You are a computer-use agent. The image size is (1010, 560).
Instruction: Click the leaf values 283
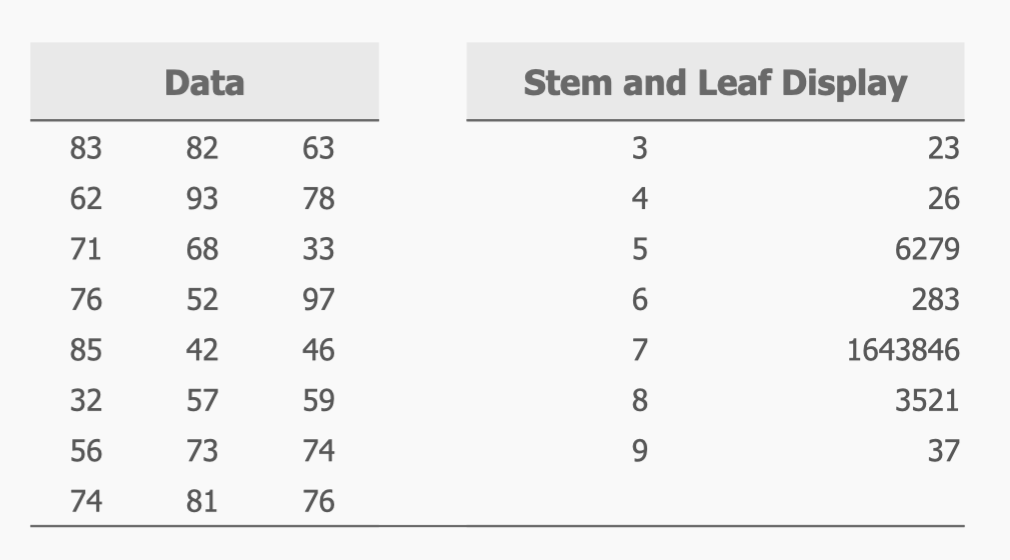coord(935,299)
